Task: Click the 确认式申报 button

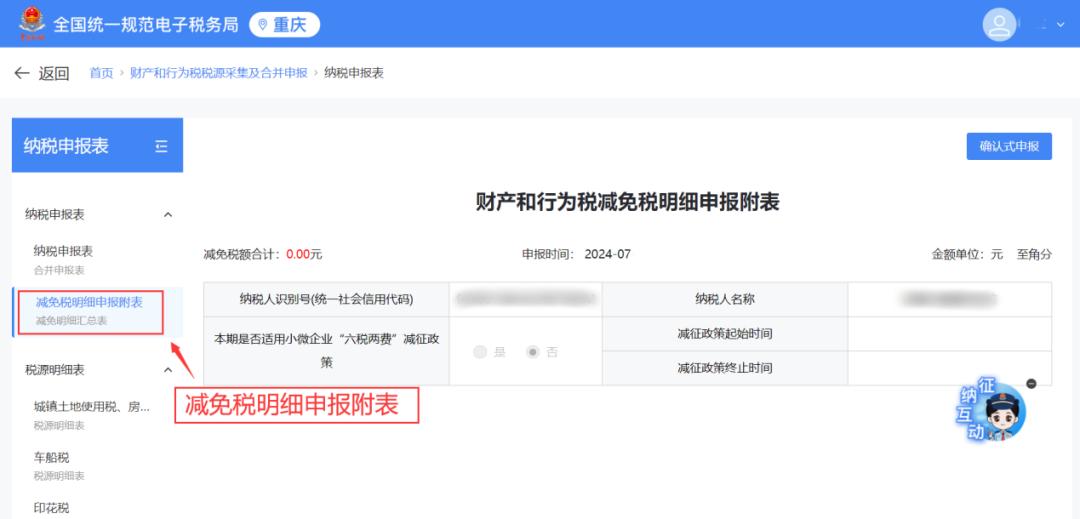Action: pyautogui.click(x=1008, y=146)
